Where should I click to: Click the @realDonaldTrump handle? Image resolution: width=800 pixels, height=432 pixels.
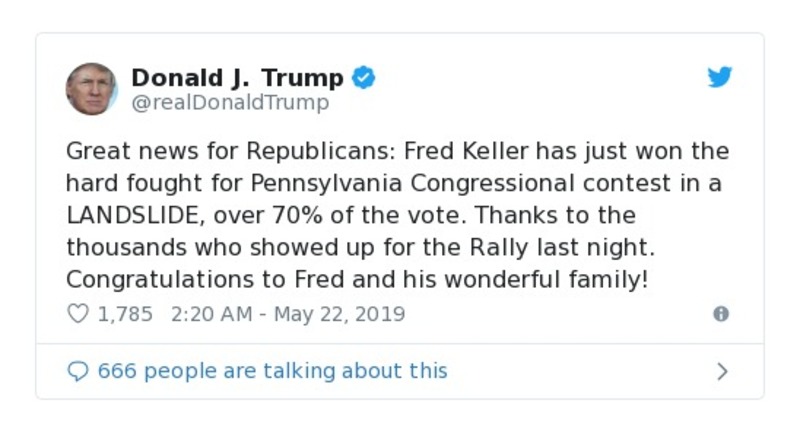point(230,103)
